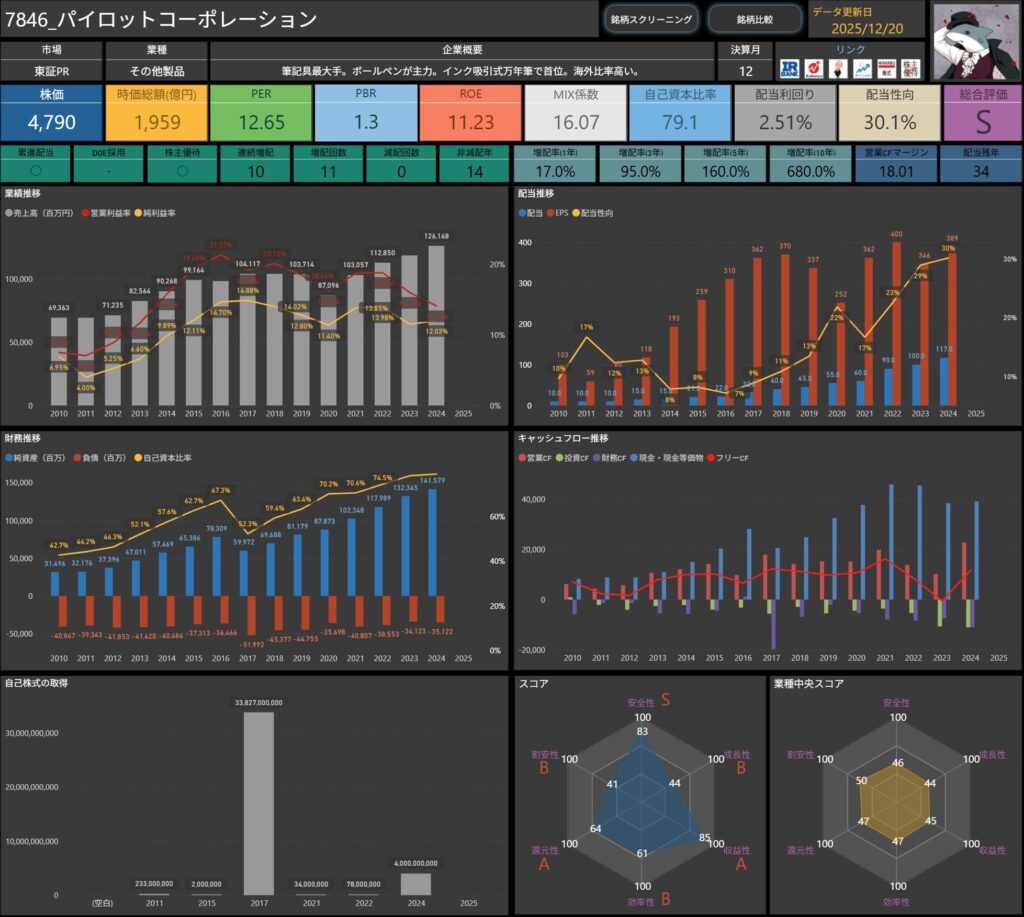Viewport: 1024px width, 917px height.
Task: Open the 銘柄比較 page
Action: 755,19
